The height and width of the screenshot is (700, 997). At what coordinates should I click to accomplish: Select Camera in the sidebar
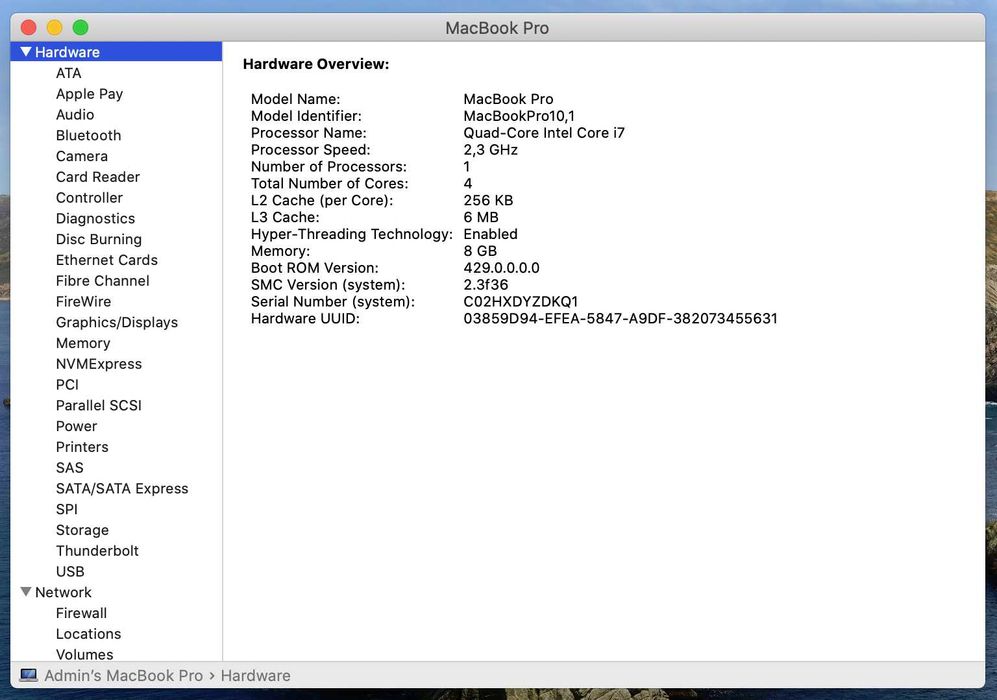pyautogui.click(x=81, y=156)
